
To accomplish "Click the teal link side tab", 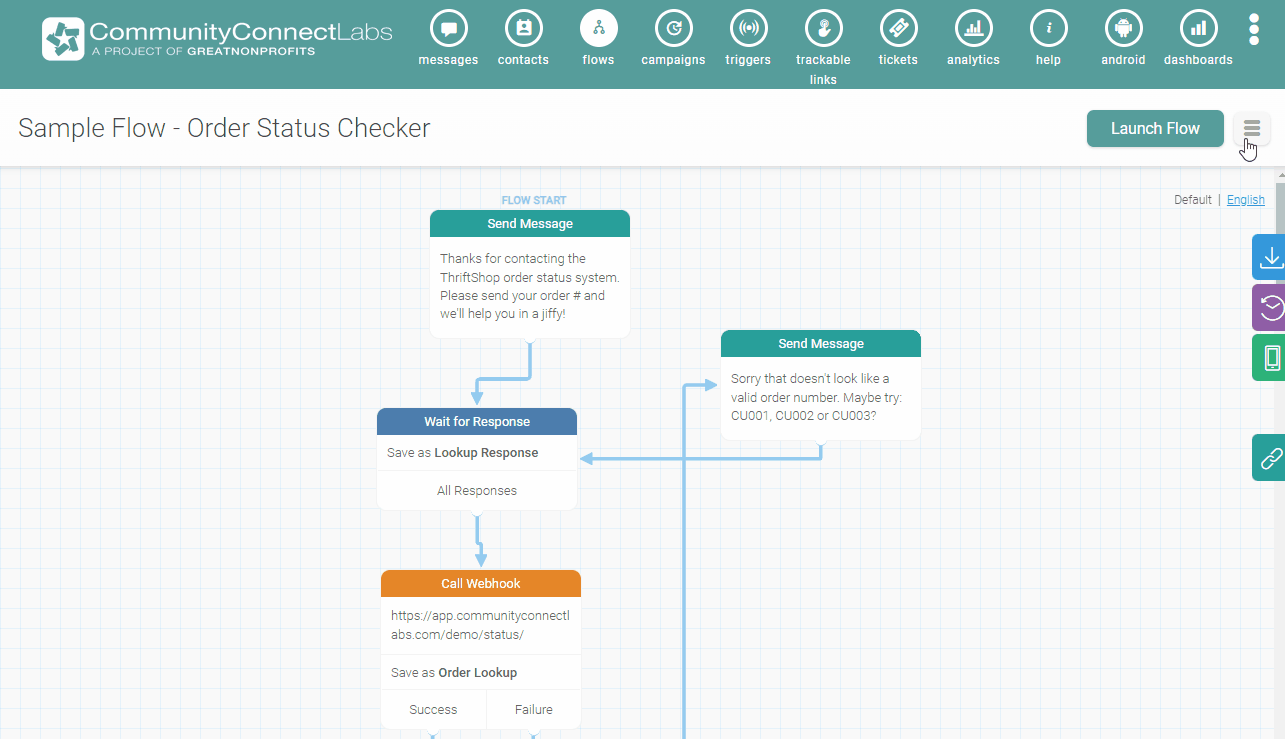I will (x=1269, y=458).
